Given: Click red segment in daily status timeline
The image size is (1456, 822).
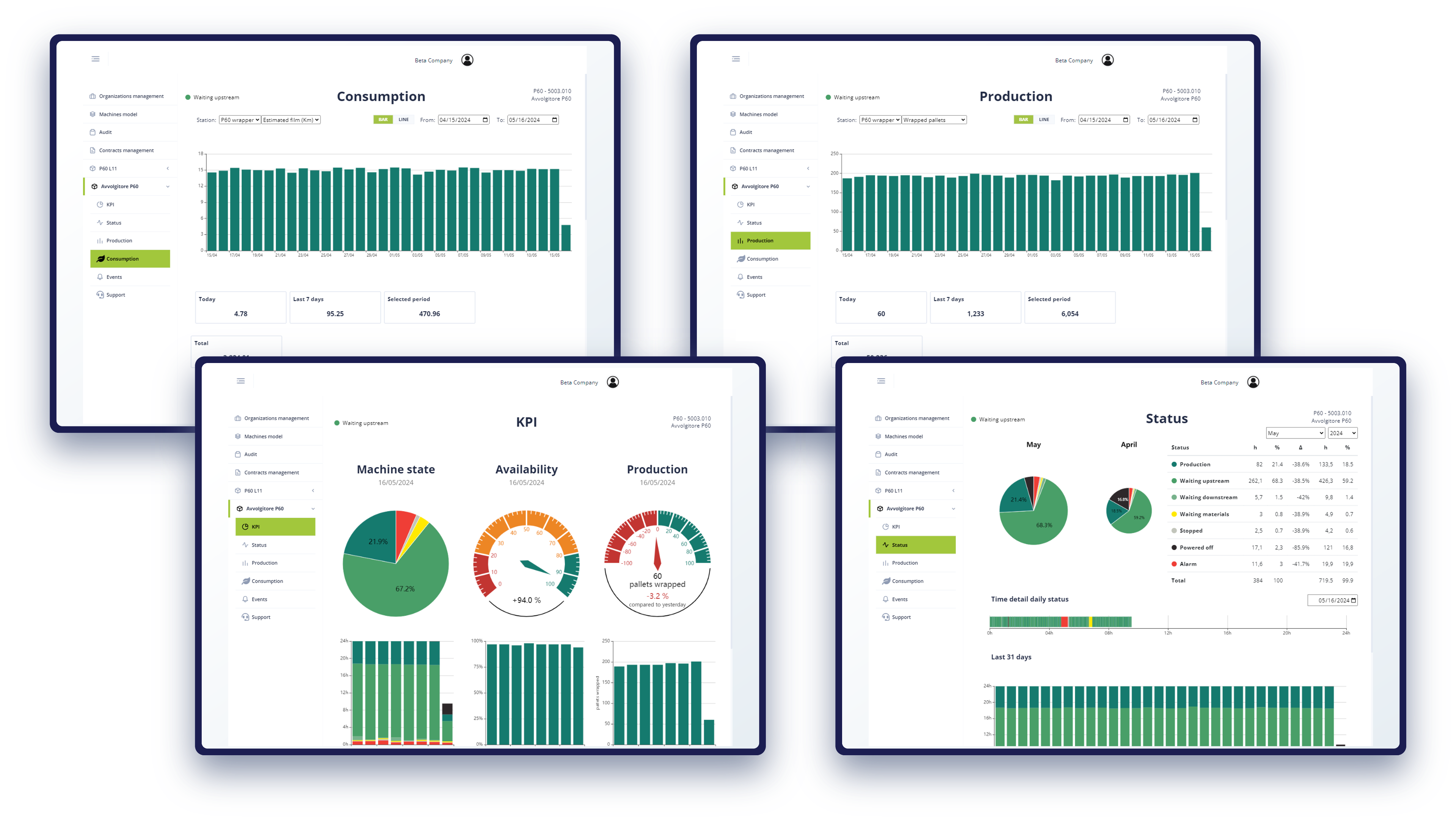Looking at the screenshot, I should pyautogui.click(x=1064, y=622).
